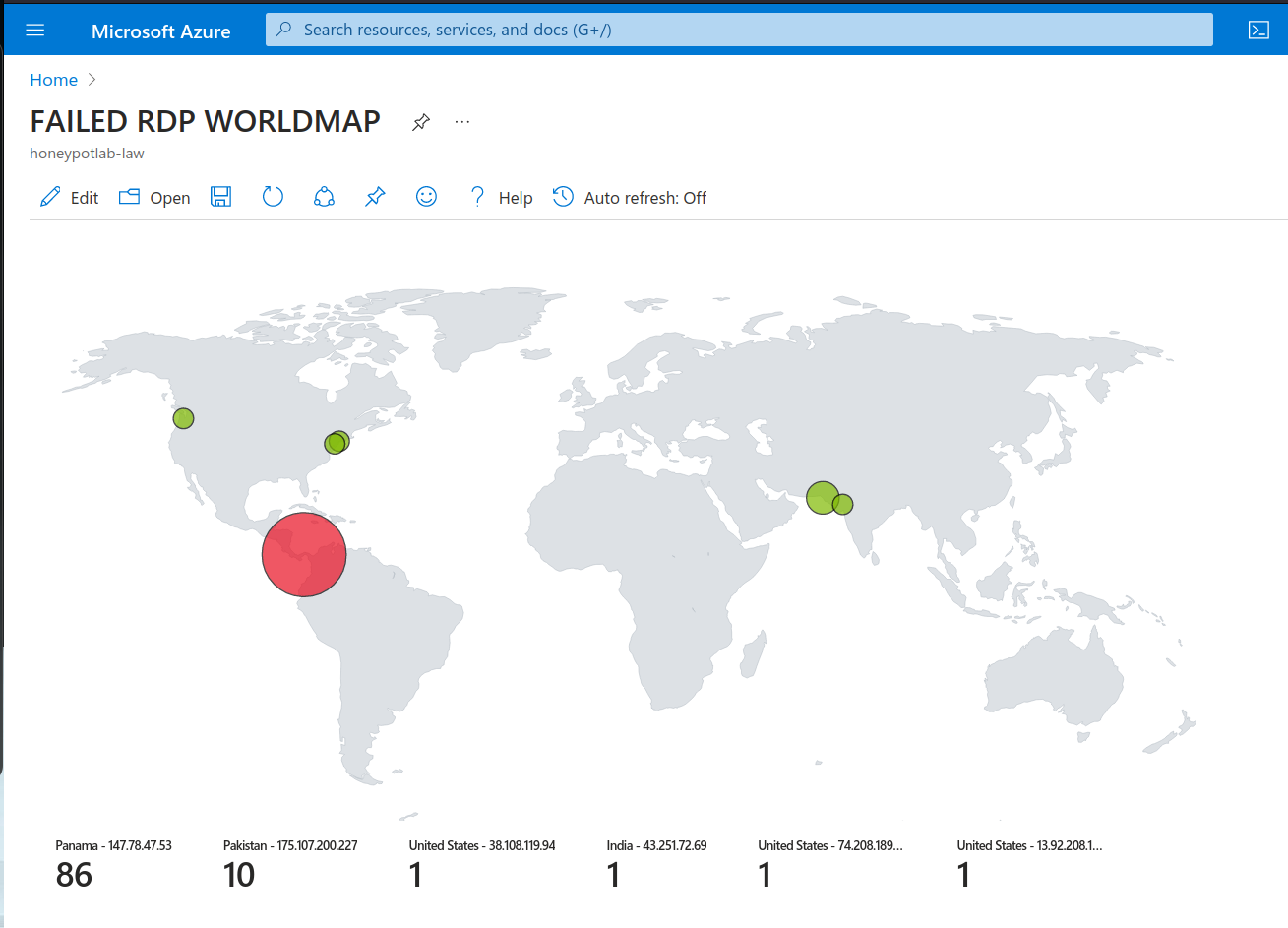Click the large red Panama bubble on the map
This screenshot has height=928, width=1288.
(304, 554)
